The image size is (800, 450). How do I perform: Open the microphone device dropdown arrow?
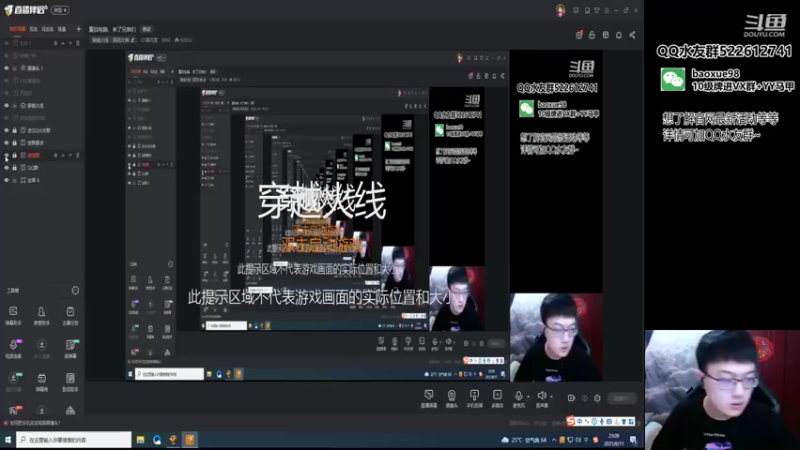pos(529,396)
